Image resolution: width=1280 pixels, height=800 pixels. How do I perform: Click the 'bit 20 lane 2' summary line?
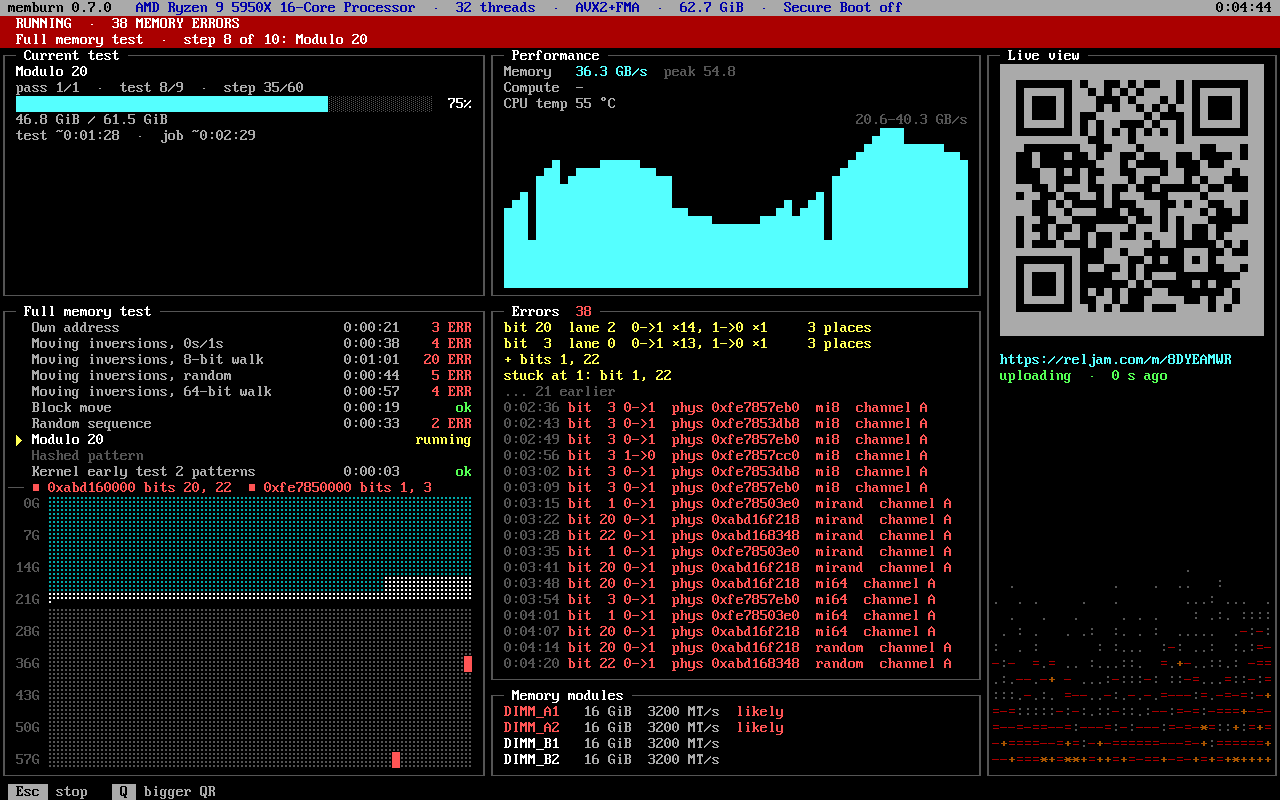pos(688,328)
